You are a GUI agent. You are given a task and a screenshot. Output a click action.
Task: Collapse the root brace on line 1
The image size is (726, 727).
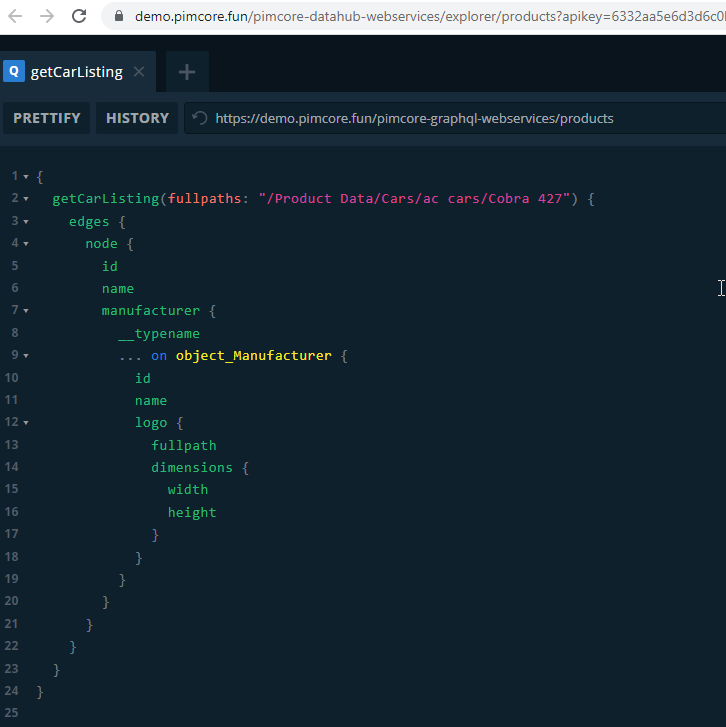(26, 177)
